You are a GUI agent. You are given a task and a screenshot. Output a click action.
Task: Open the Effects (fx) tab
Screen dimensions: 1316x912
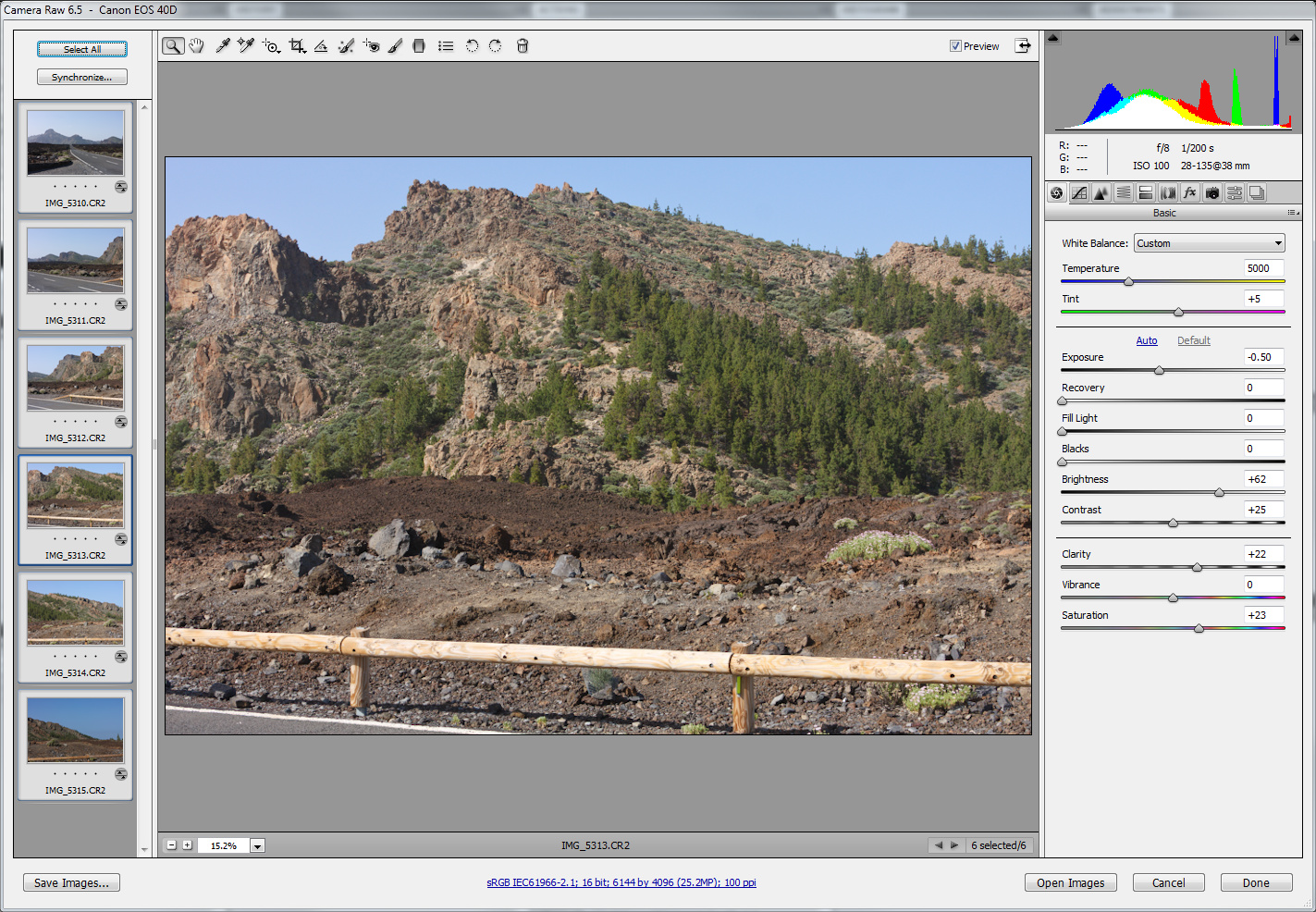coord(1190,193)
